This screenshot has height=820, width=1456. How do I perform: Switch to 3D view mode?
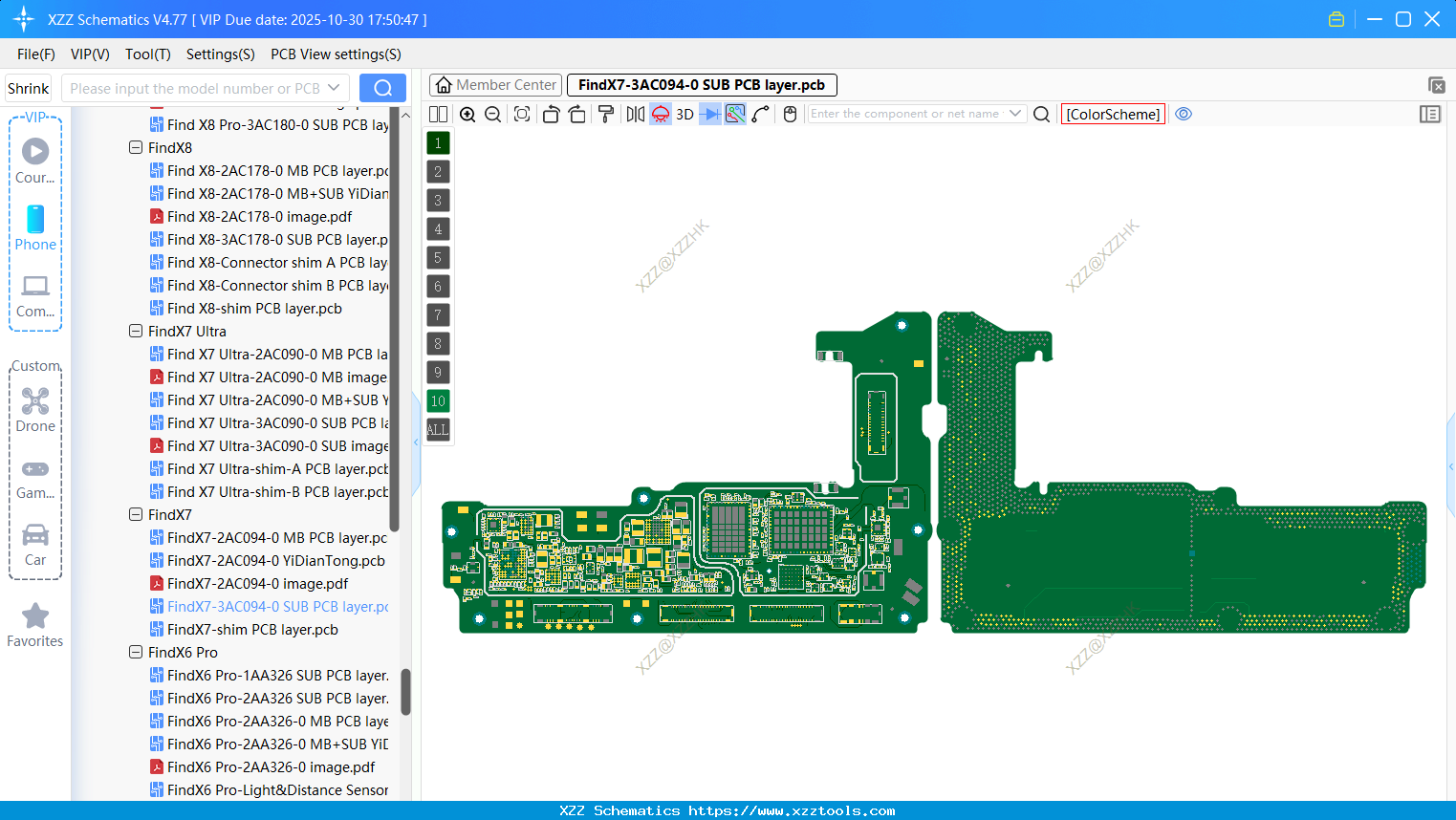pyautogui.click(x=685, y=114)
